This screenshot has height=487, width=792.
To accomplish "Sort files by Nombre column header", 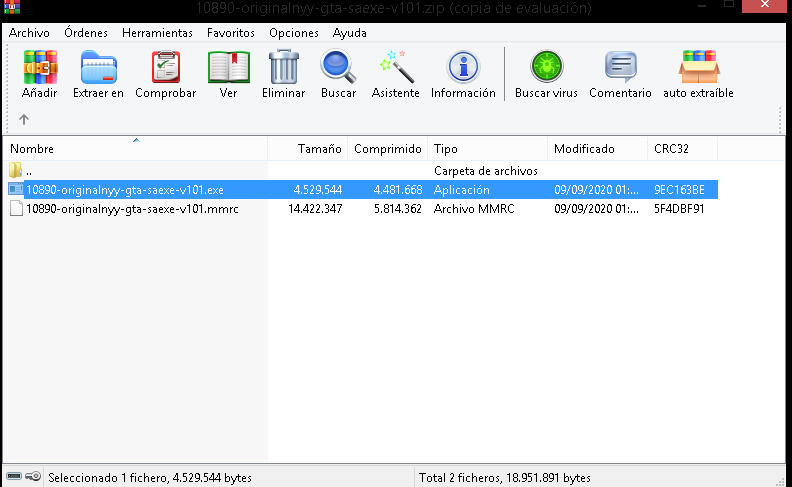I will pyautogui.click(x=135, y=149).
